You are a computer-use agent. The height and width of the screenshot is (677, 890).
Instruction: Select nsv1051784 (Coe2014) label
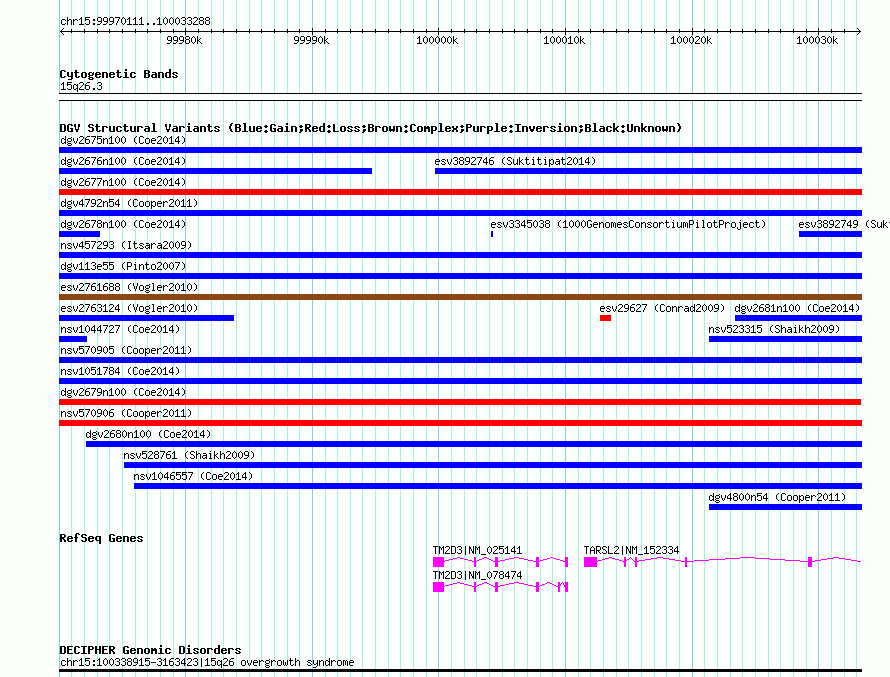pyautogui.click(x=120, y=371)
